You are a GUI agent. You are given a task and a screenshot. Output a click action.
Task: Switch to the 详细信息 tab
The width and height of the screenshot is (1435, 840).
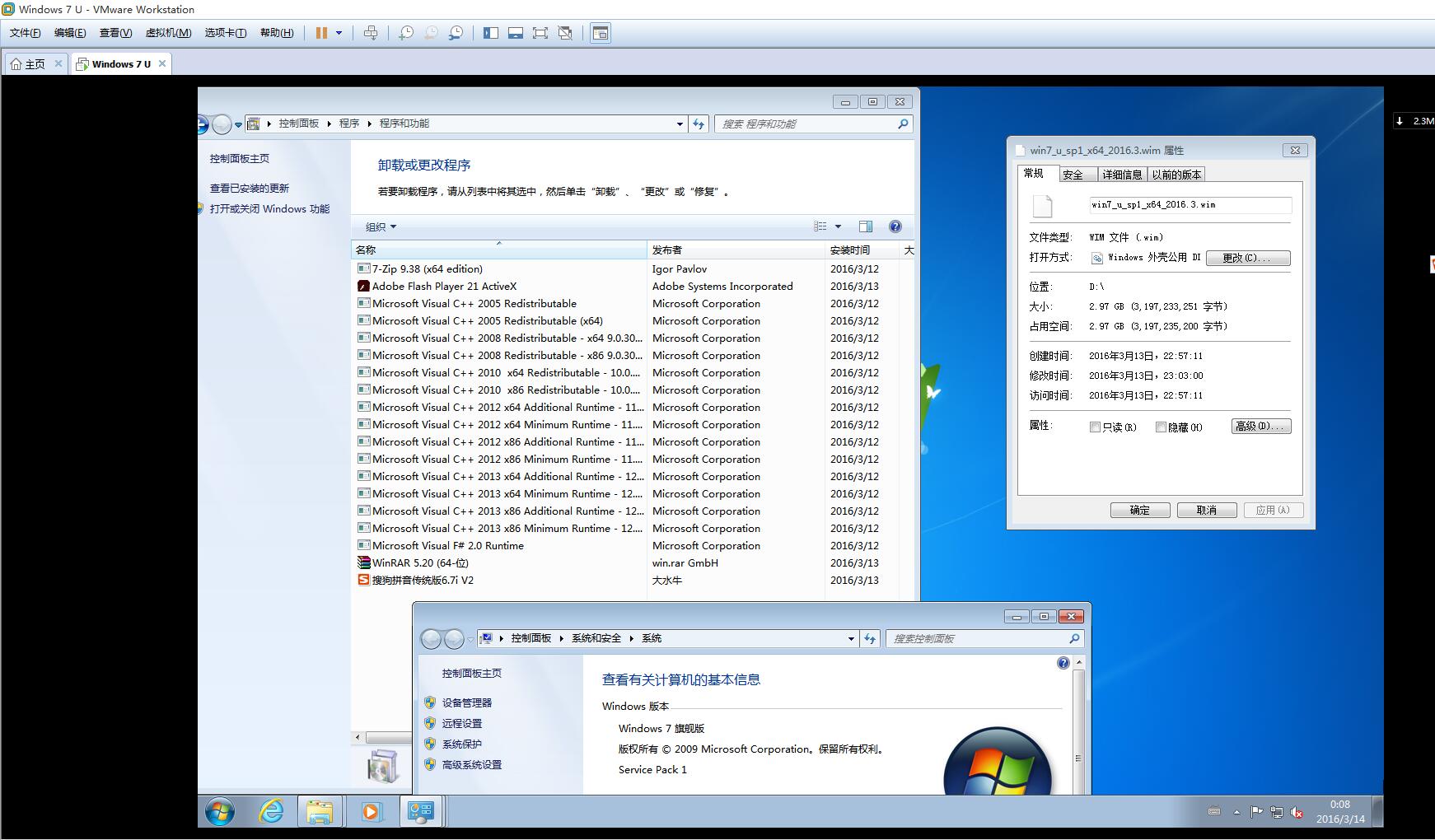(1122, 175)
